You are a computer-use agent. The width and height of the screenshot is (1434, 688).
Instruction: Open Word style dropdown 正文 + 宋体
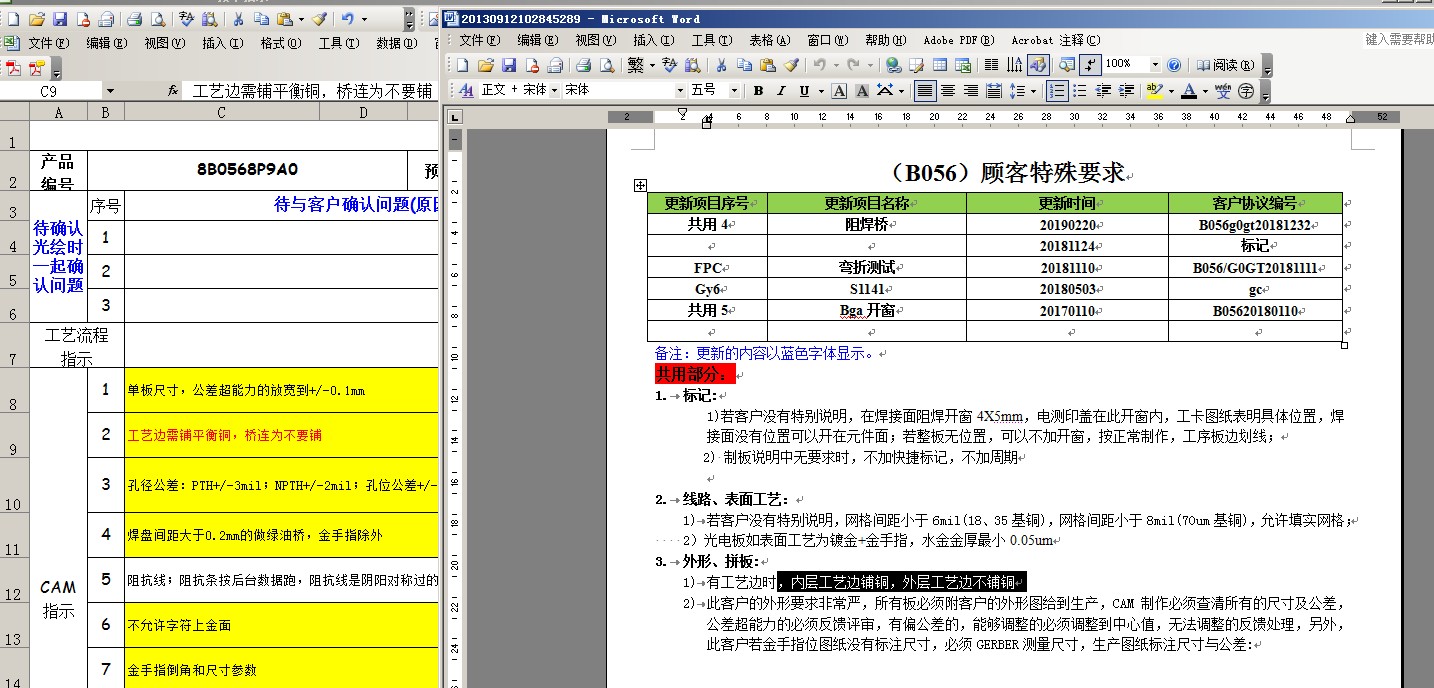554,91
